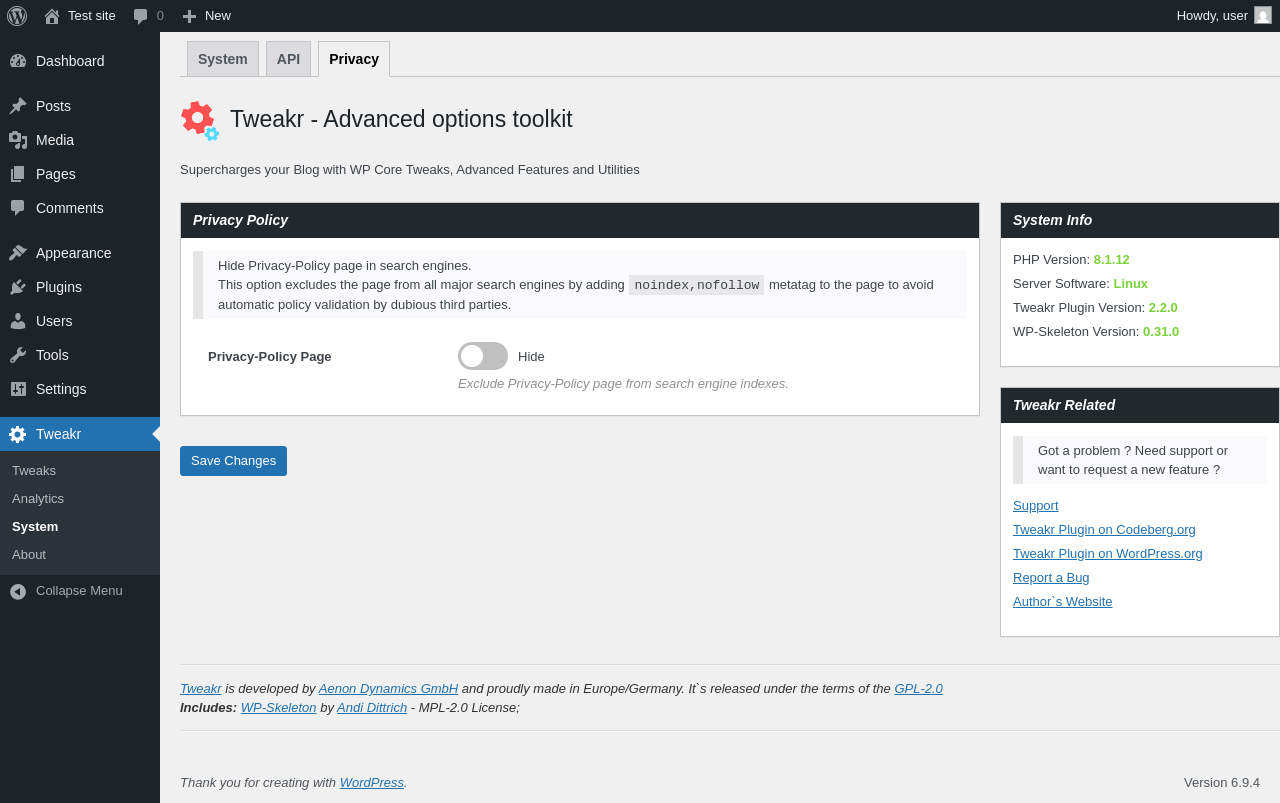Click the Media label in sidebar
The width and height of the screenshot is (1280, 803).
(55, 140)
